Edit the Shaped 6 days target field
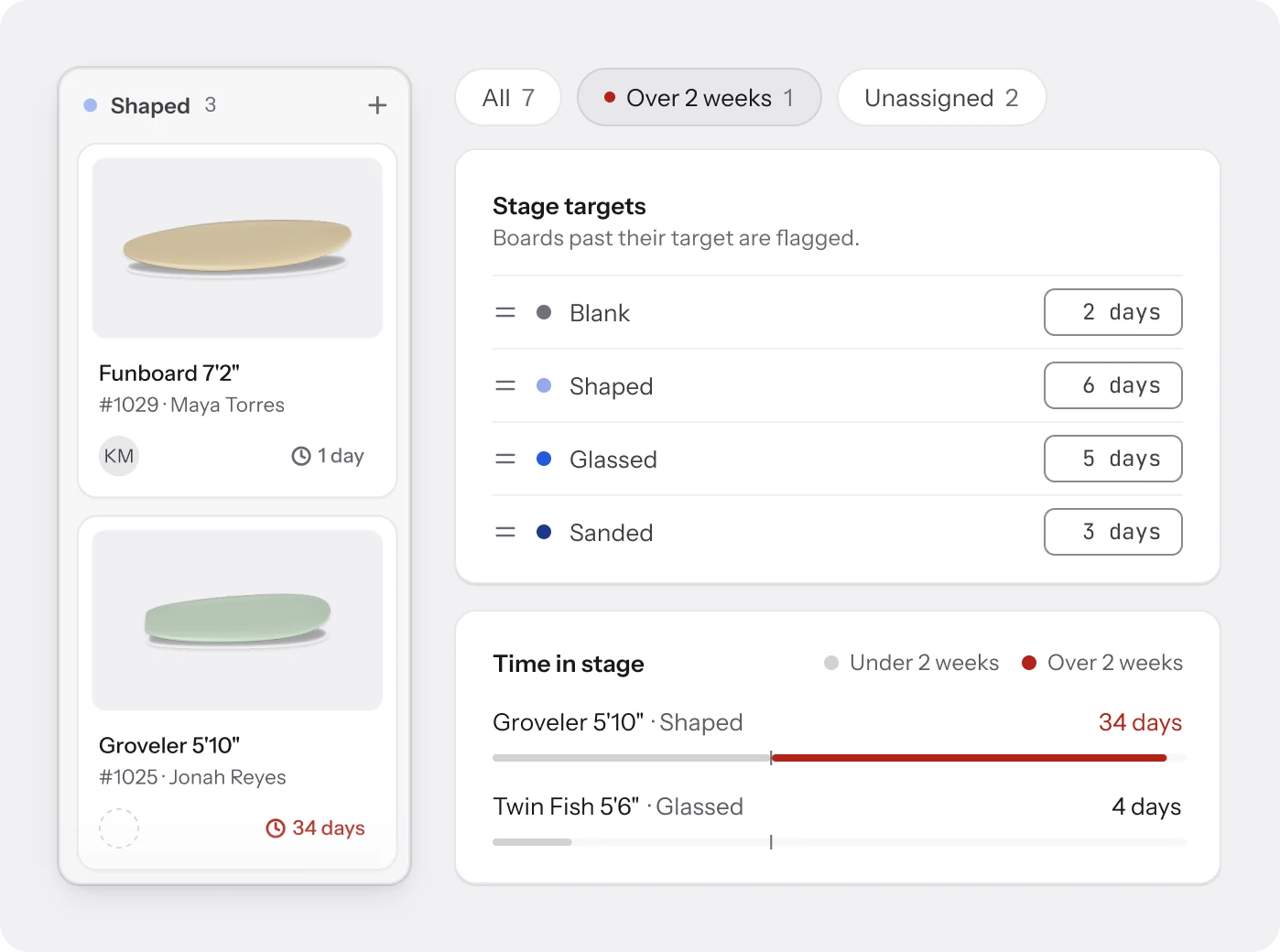 coord(1113,386)
